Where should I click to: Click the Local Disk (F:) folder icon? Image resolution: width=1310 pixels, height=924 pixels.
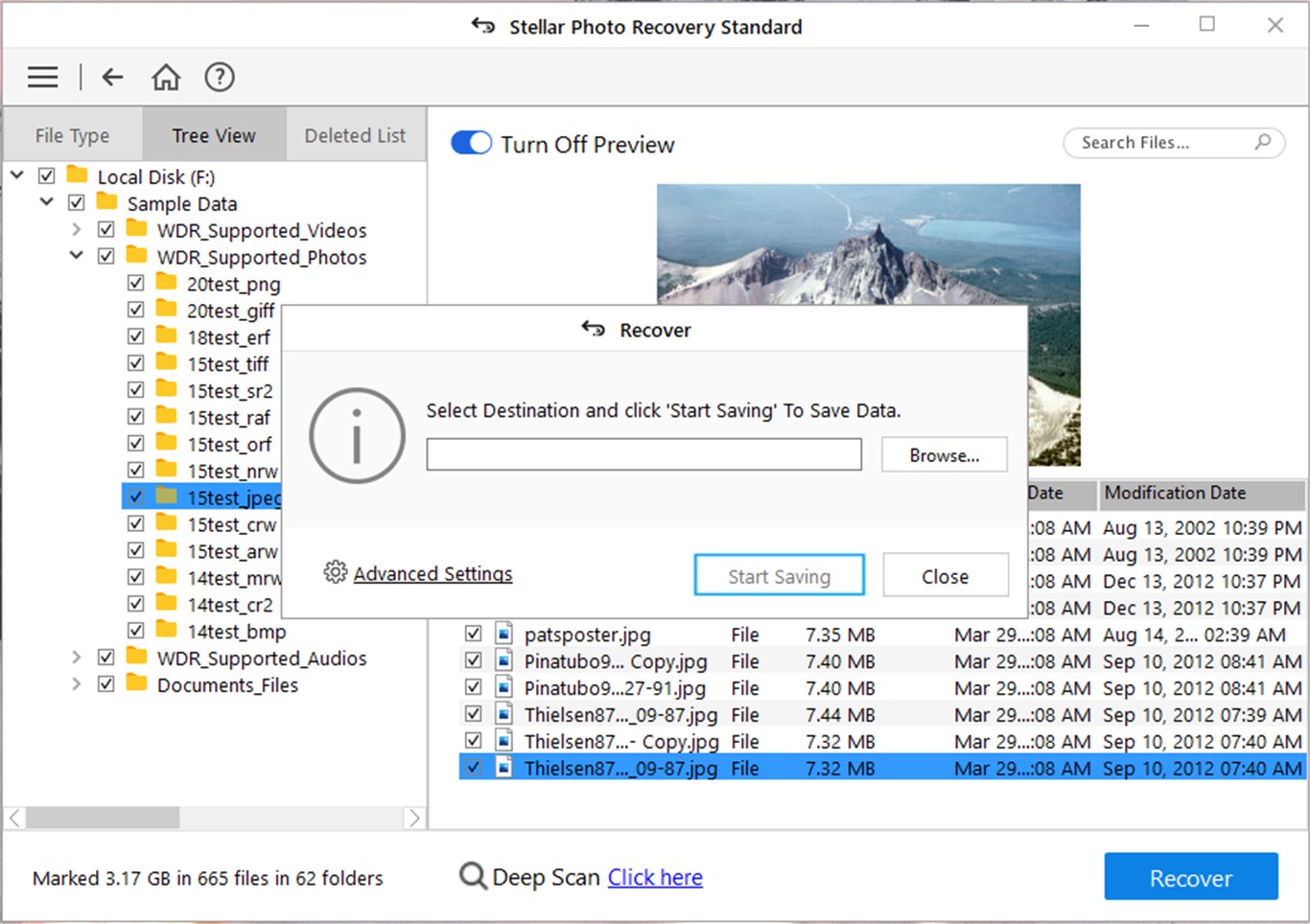coord(78,175)
